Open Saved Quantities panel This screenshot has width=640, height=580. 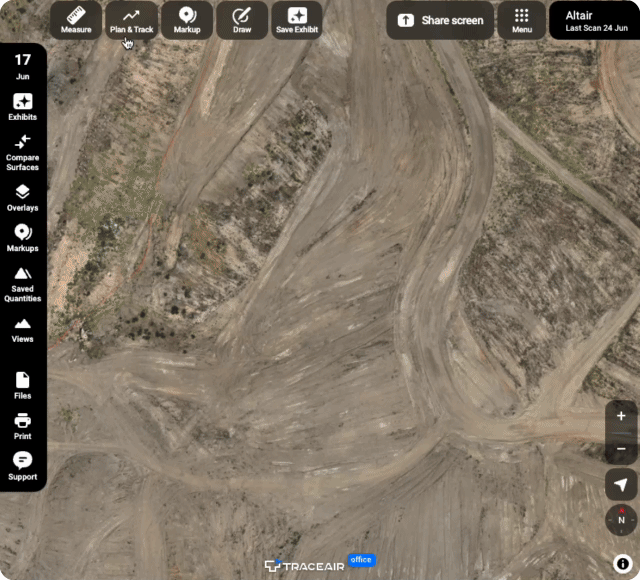pyautogui.click(x=22, y=284)
